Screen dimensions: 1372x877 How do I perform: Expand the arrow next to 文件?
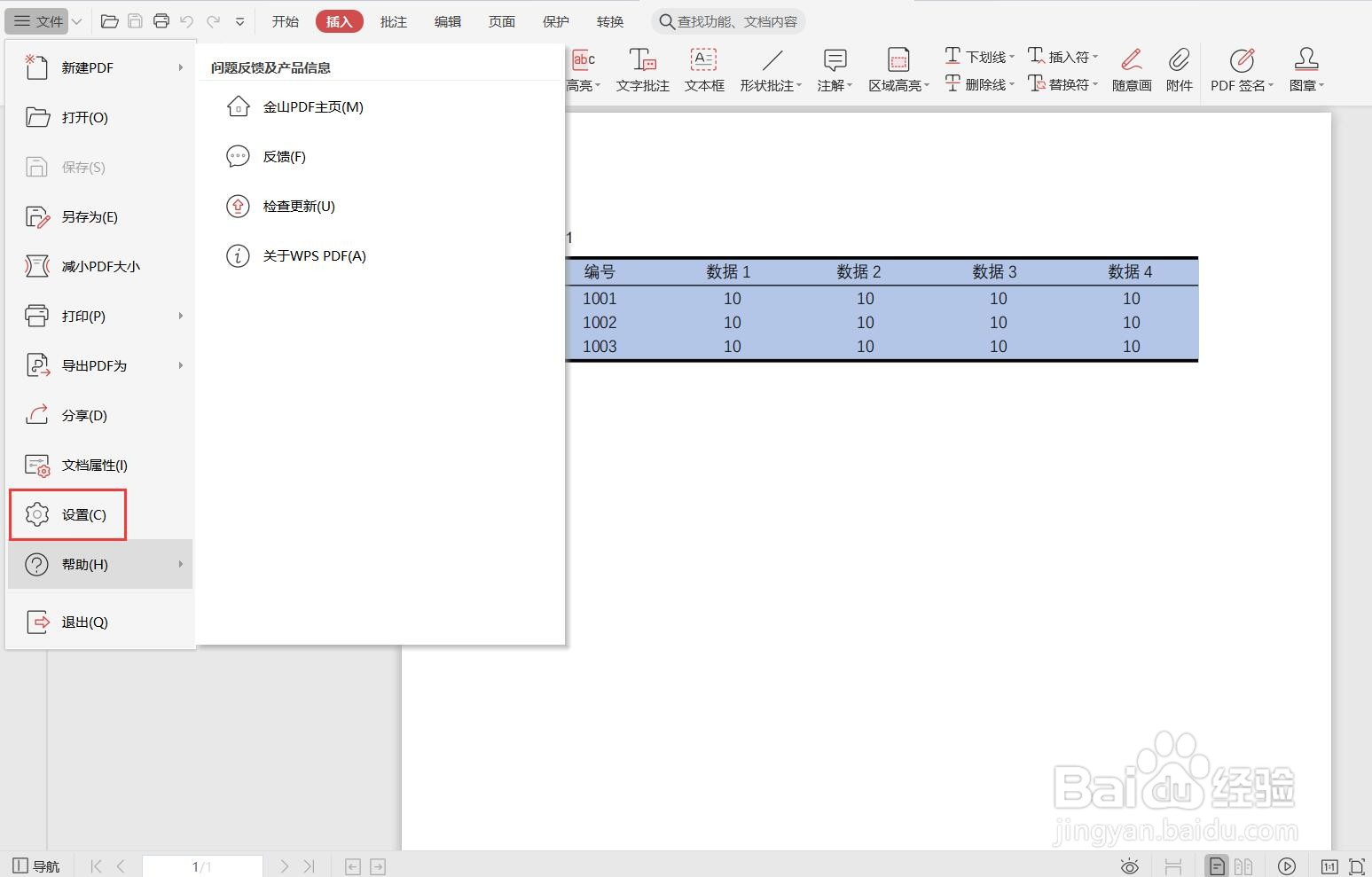tap(77, 21)
